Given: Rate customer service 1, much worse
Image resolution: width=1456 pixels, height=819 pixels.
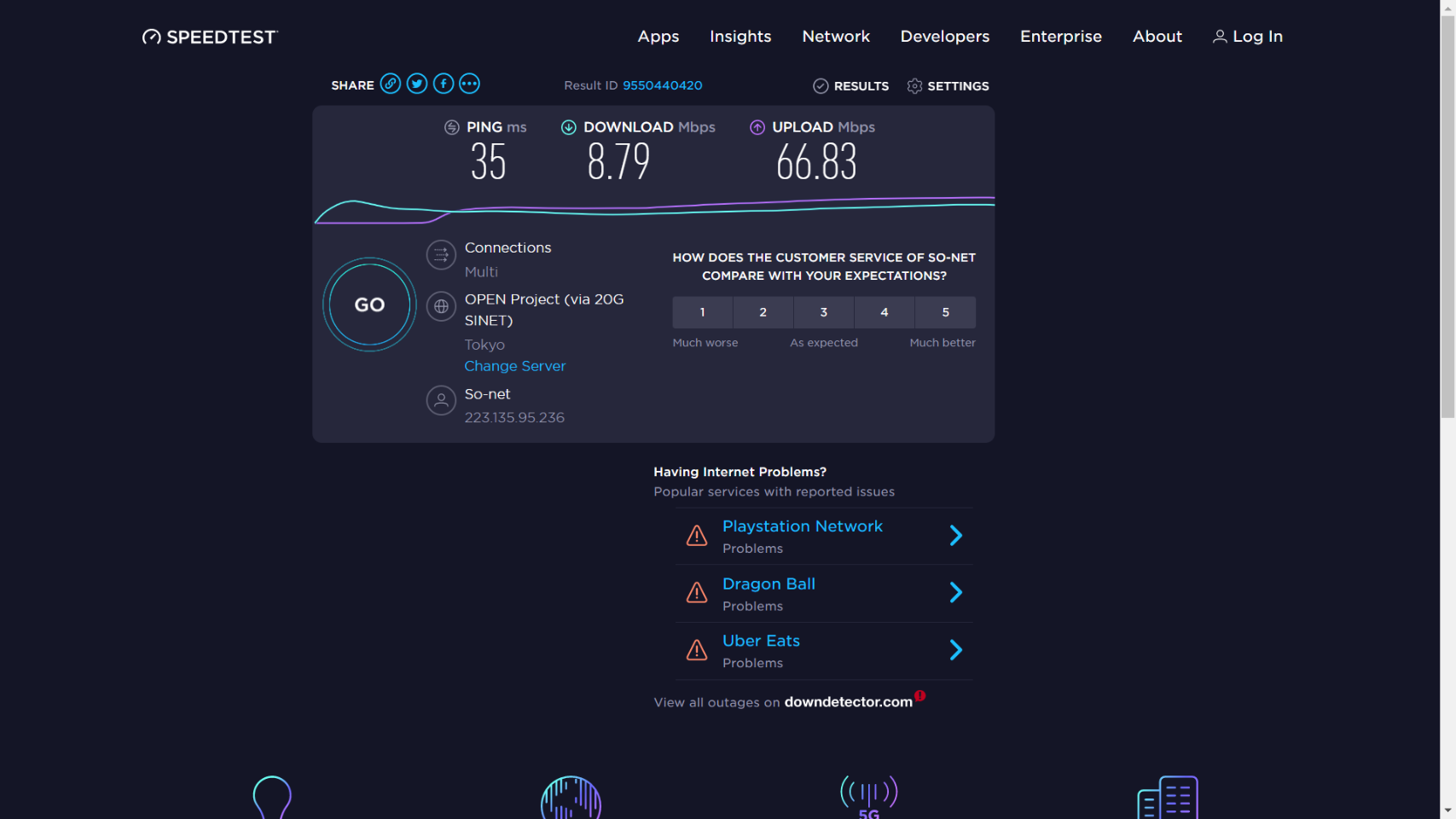Looking at the screenshot, I should [x=702, y=312].
